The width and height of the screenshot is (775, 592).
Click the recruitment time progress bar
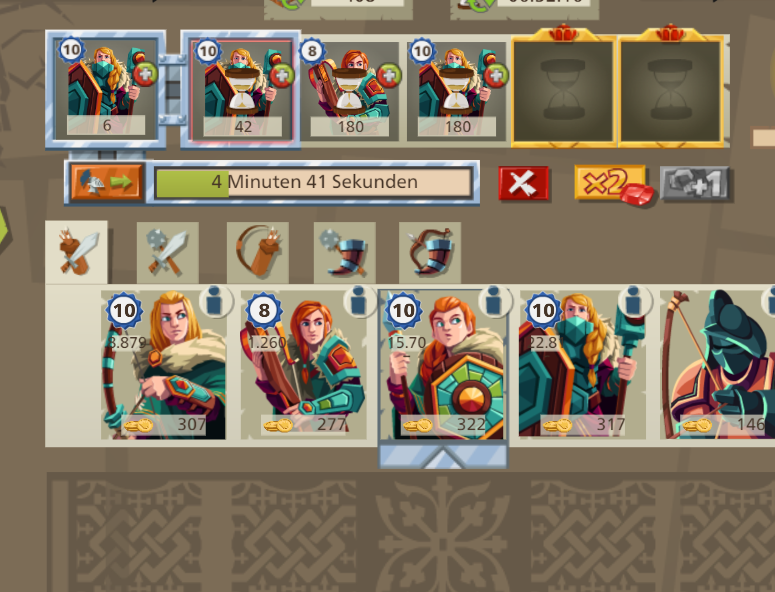[313, 182]
